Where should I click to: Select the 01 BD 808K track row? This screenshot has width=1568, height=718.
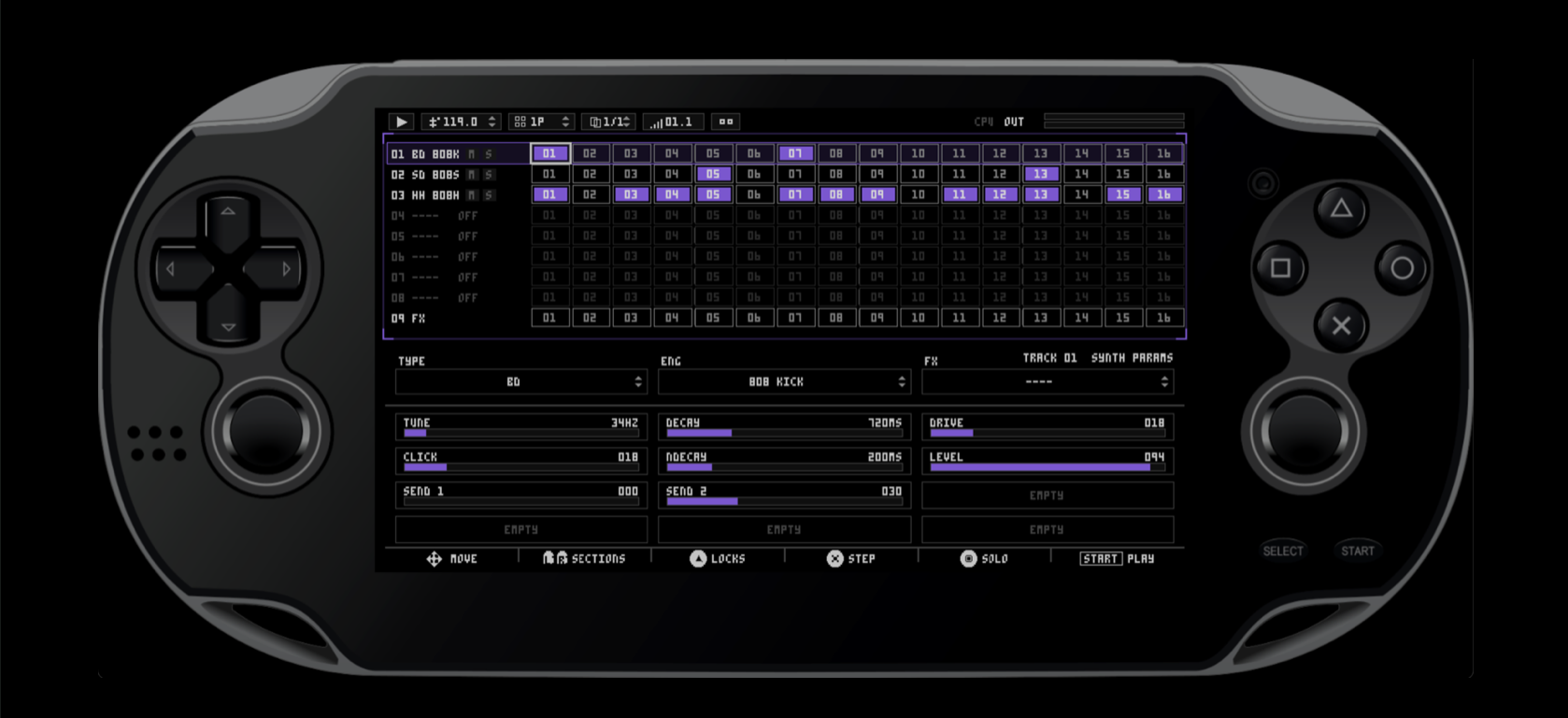458,153
